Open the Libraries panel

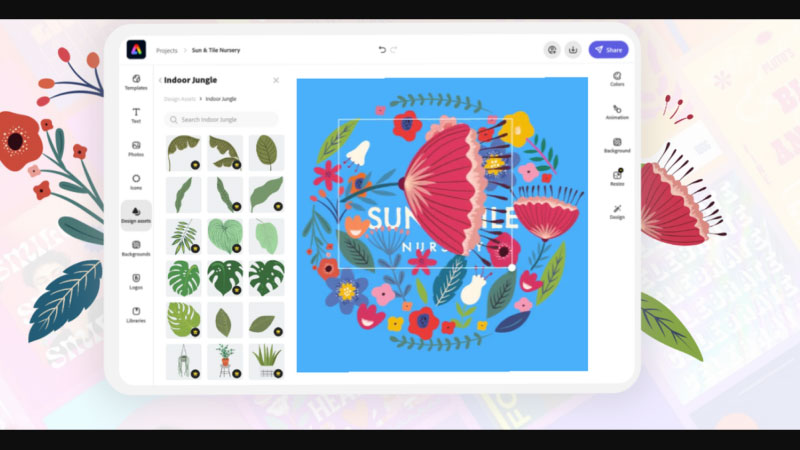[x=136, y=314]
